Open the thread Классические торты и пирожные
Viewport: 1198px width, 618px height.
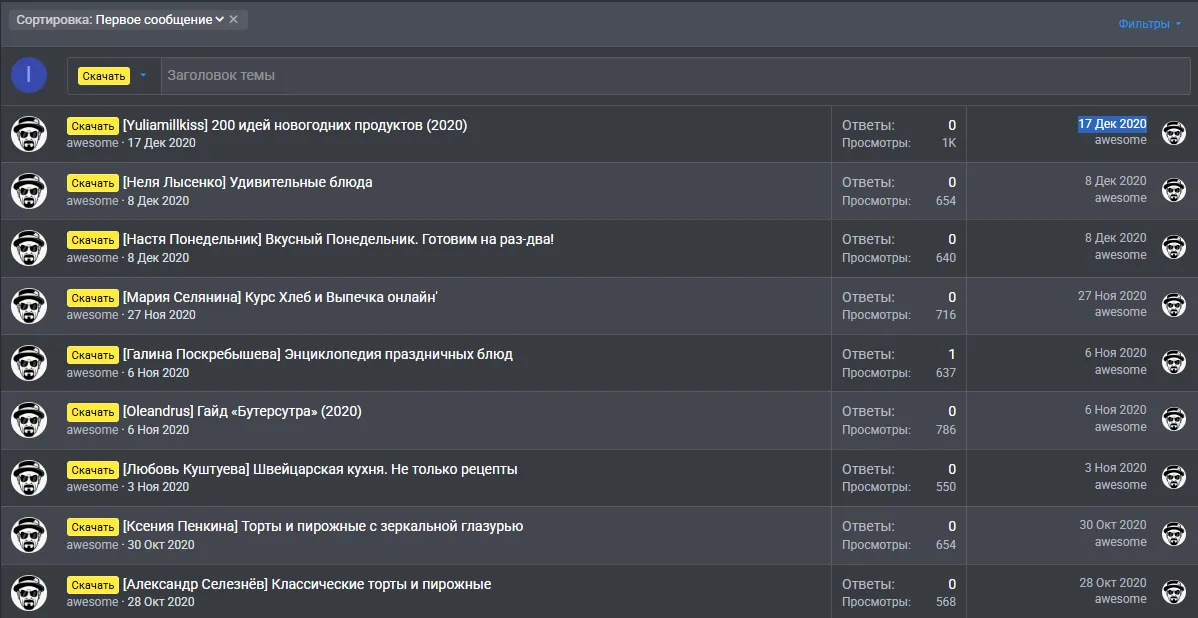(307, 584)
